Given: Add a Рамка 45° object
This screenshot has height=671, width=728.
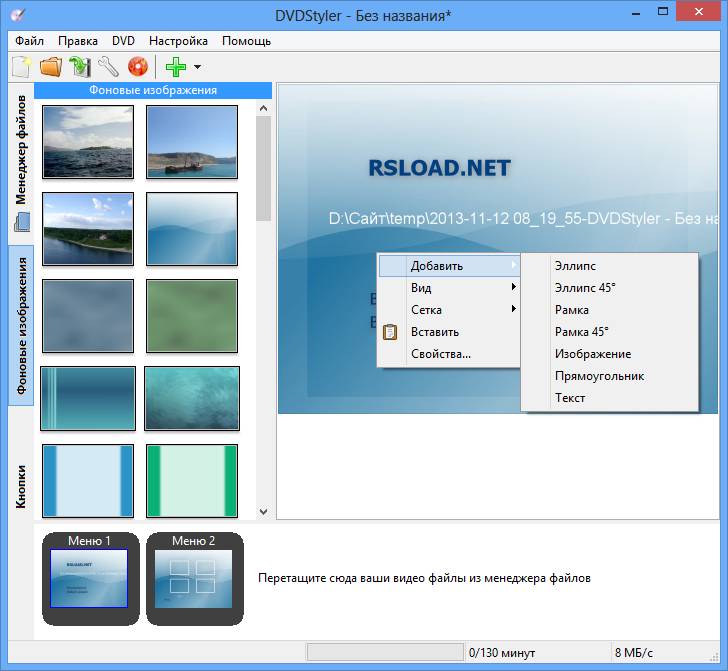Looking at the screenshot, I should tap(610, 332).
